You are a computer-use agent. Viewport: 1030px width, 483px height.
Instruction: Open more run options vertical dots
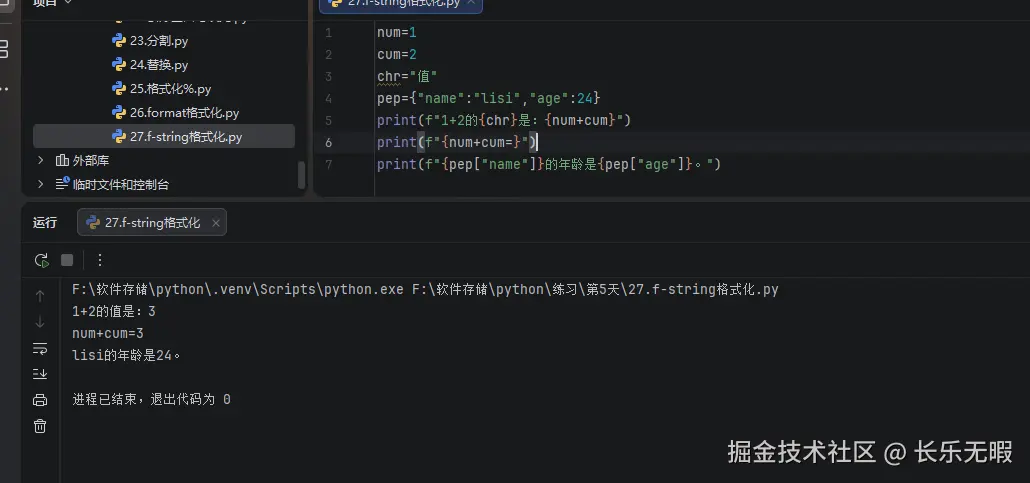pyautogui.click(x=100, y=260)
